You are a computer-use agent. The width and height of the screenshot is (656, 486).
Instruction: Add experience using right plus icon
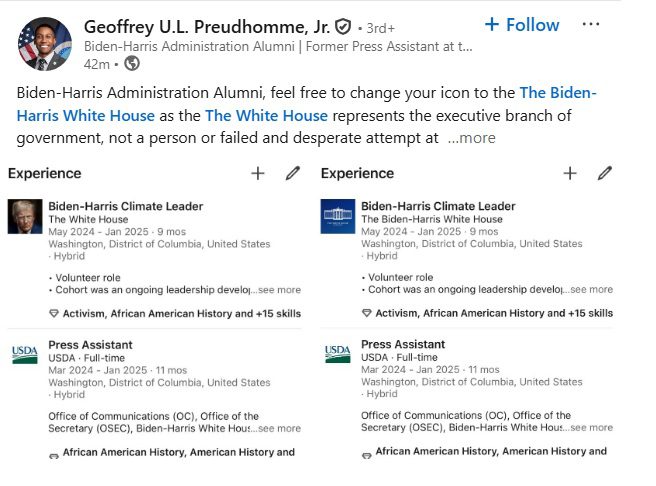[x=570, y=173]
